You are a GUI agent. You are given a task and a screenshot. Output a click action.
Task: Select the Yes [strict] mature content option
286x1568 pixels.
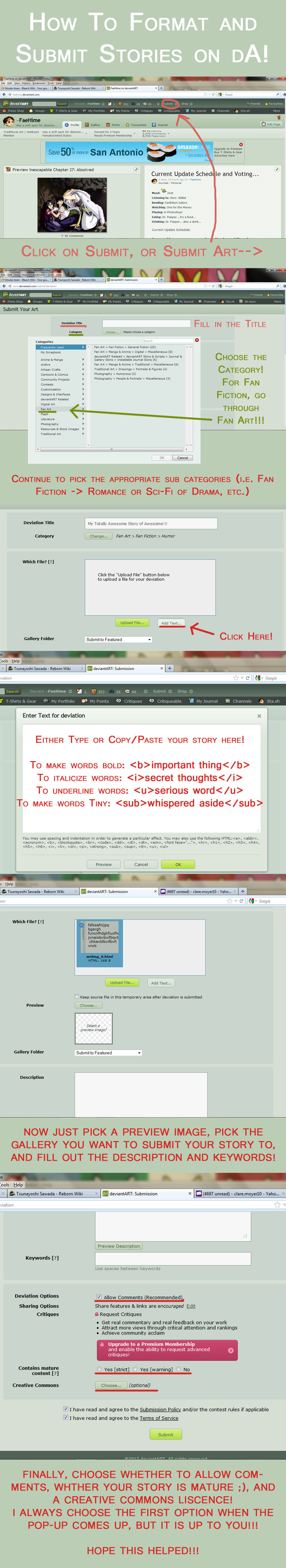[x=100, y=1369]
